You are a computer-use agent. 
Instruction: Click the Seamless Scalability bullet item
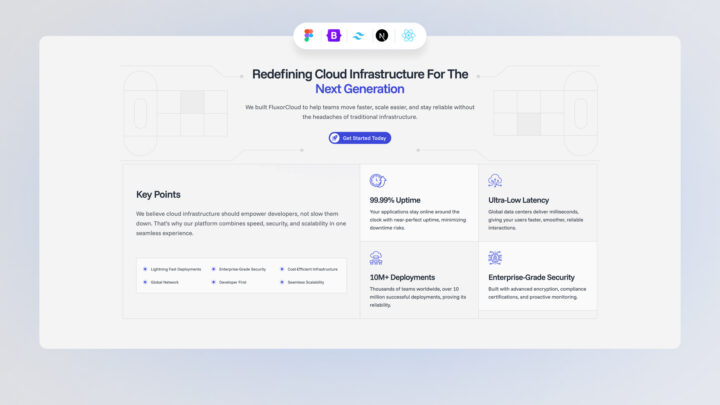pyautogui.click(x=305, y=282)
